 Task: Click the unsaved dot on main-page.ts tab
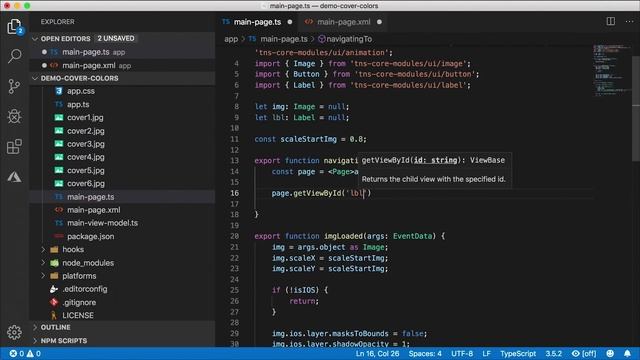pos(290,22)
